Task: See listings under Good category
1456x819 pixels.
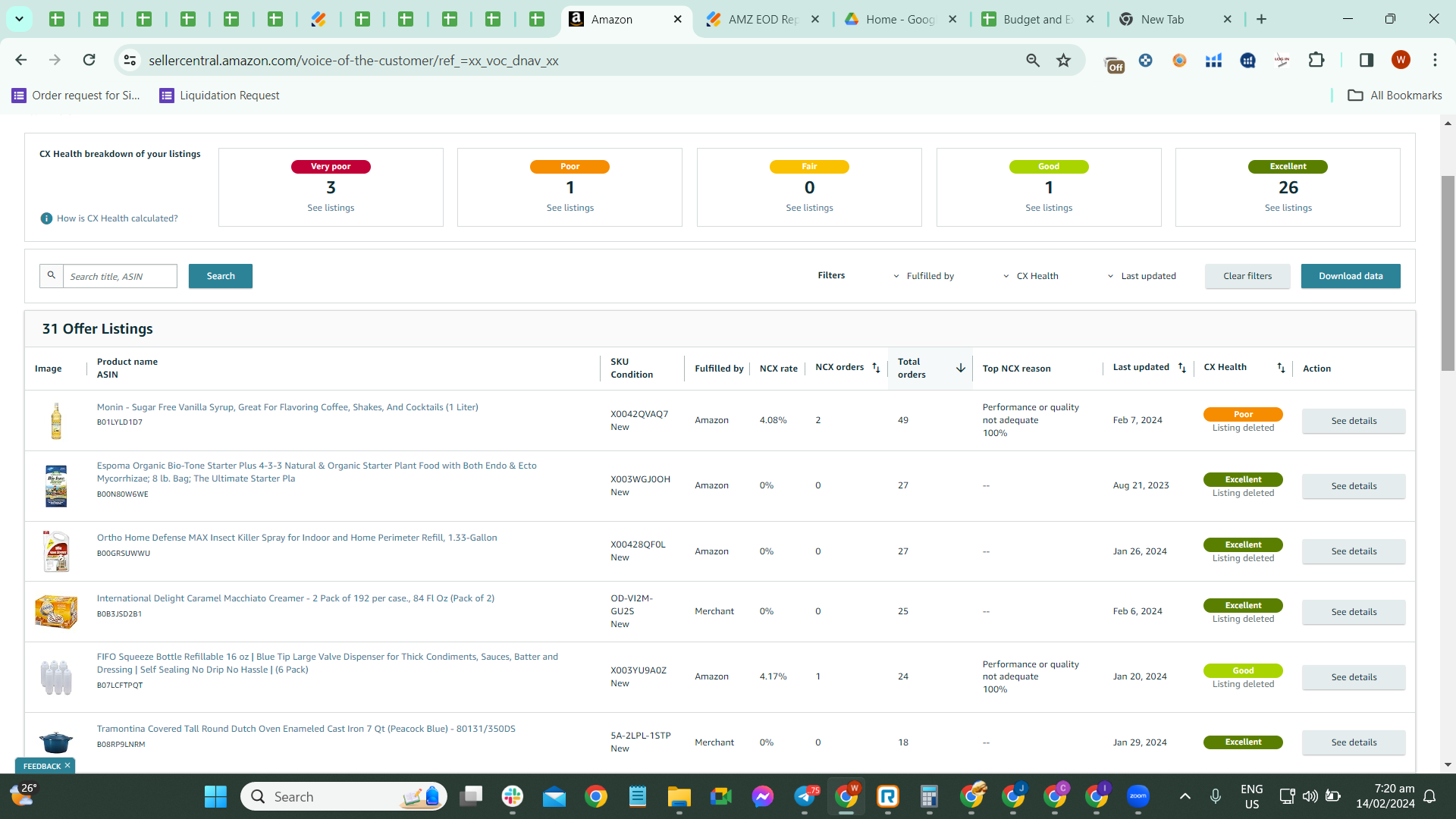Action: [x=1049, y=208]
